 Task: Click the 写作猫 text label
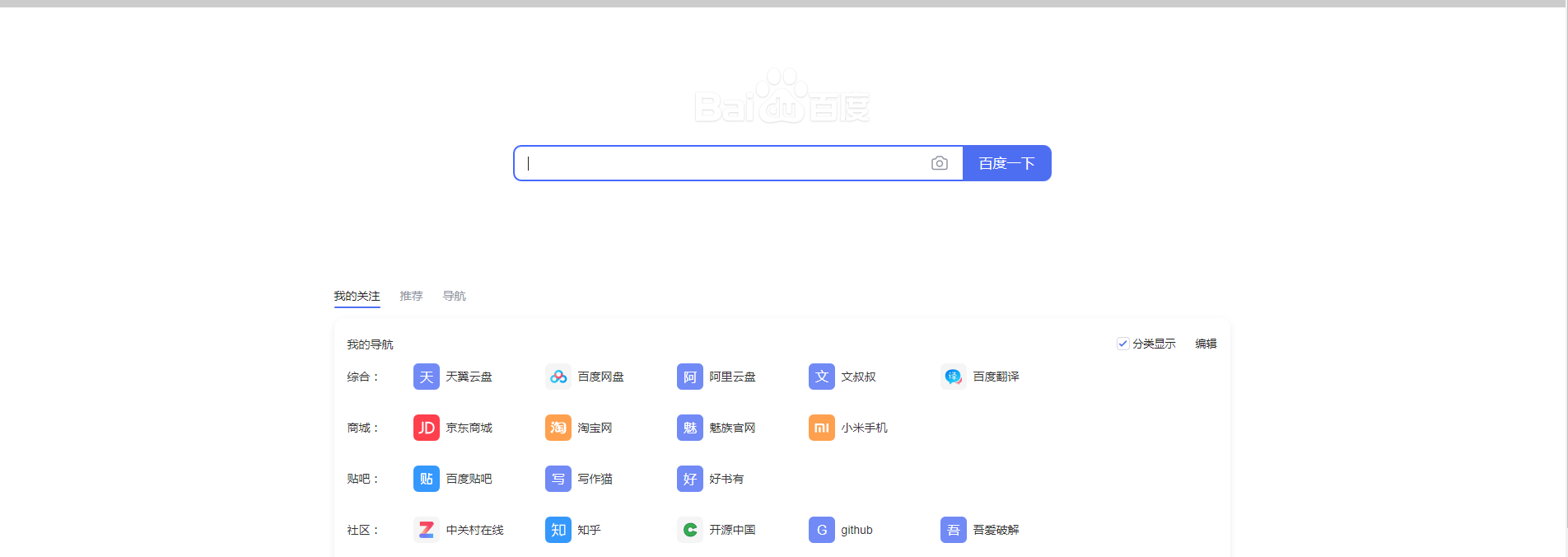(595, 479)
